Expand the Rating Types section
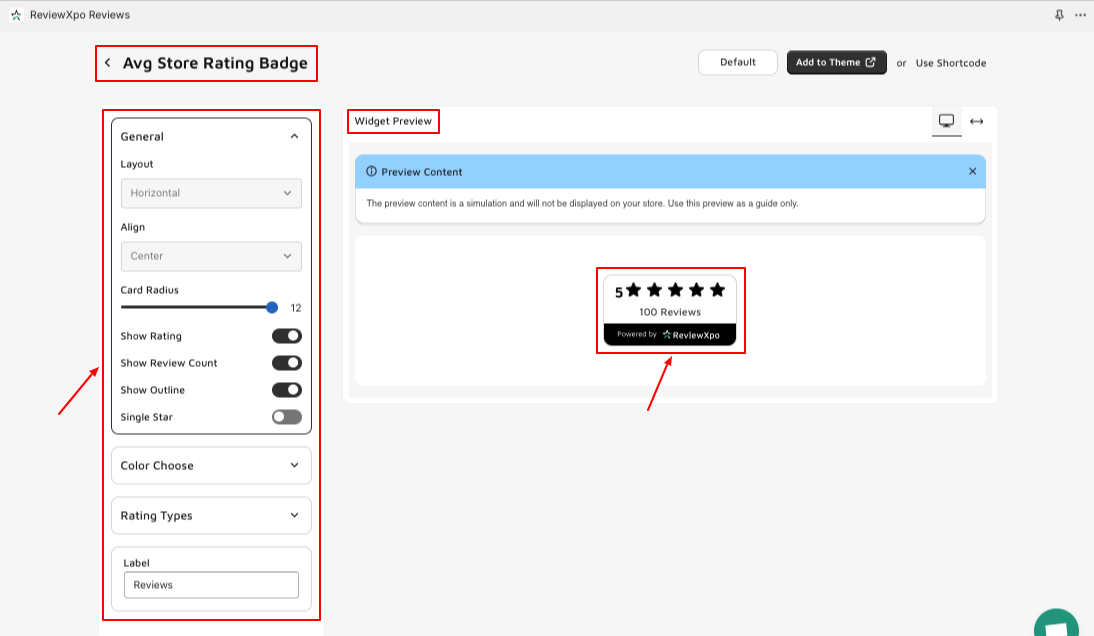Image resolution: width=1094 pixels, height=636 pixels. pyautogui.click(x=211, y=515)
